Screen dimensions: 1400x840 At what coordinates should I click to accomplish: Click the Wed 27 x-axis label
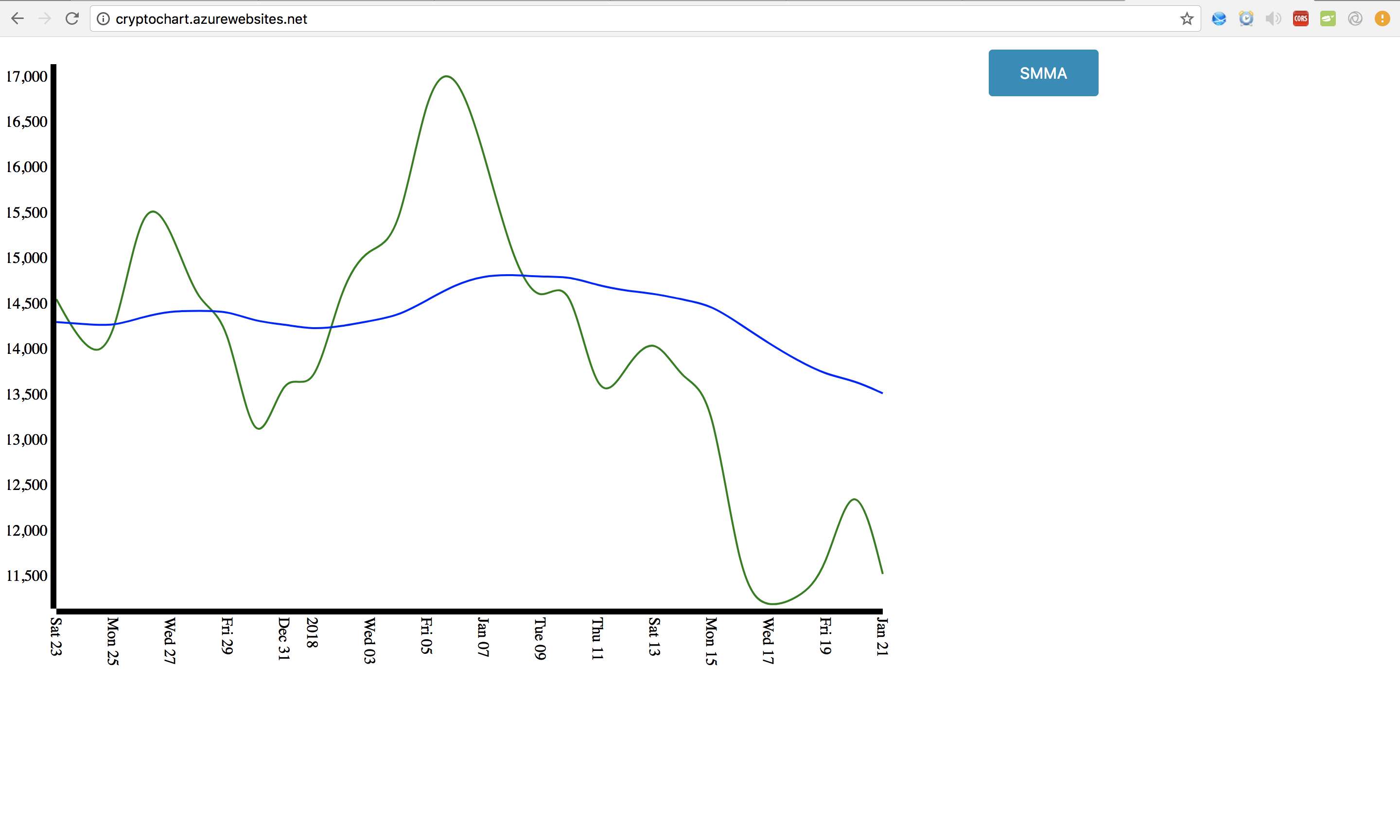tap(170, 641)
